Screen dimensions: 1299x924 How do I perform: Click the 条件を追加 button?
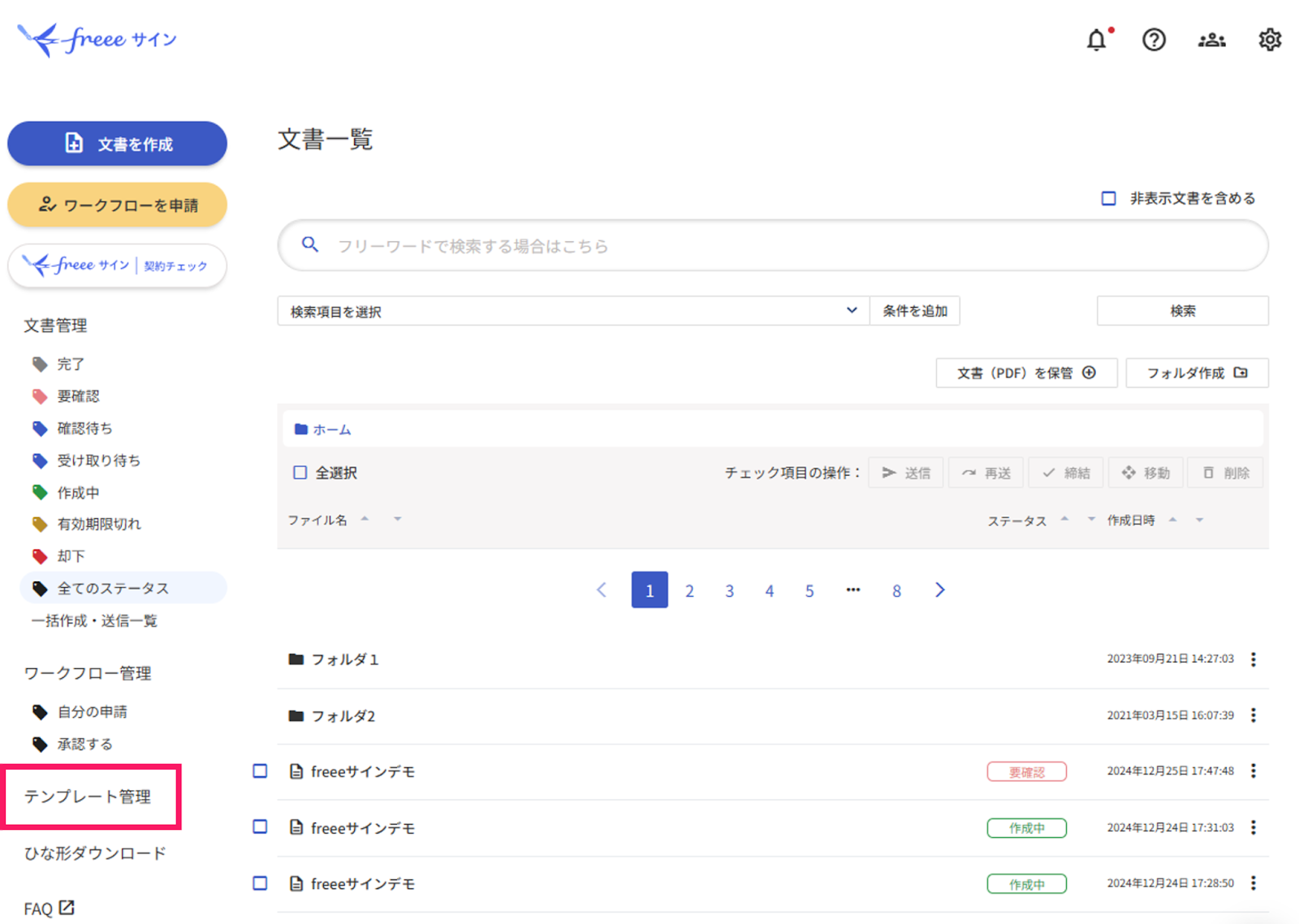point(915,311)
